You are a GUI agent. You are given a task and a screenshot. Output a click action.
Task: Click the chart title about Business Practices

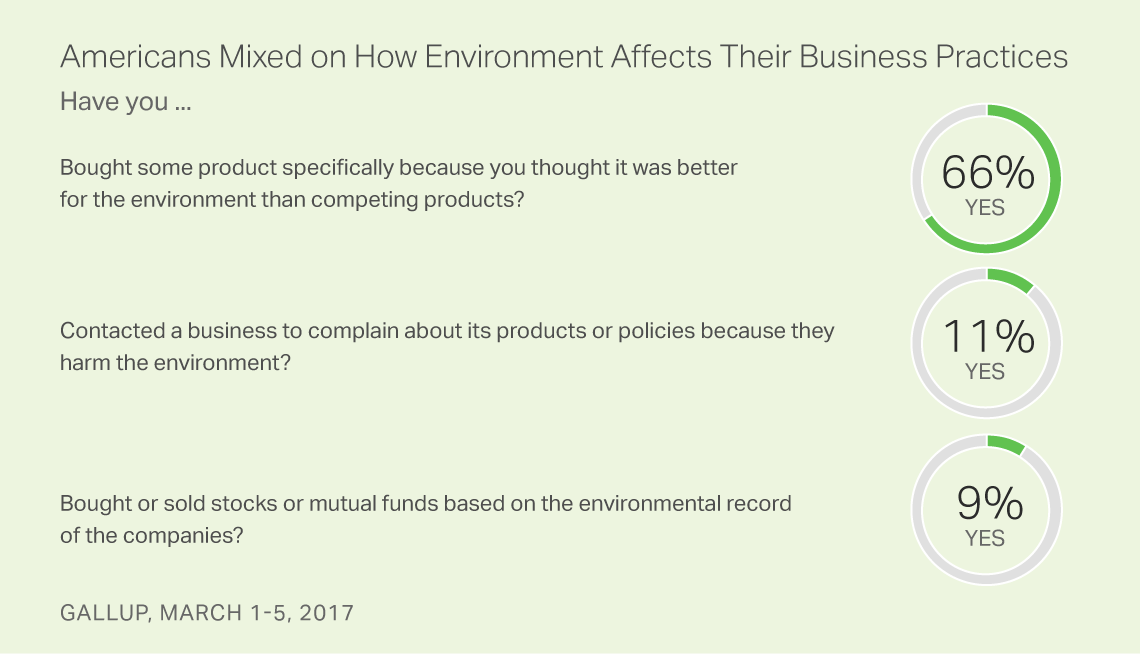pos(563,57)
